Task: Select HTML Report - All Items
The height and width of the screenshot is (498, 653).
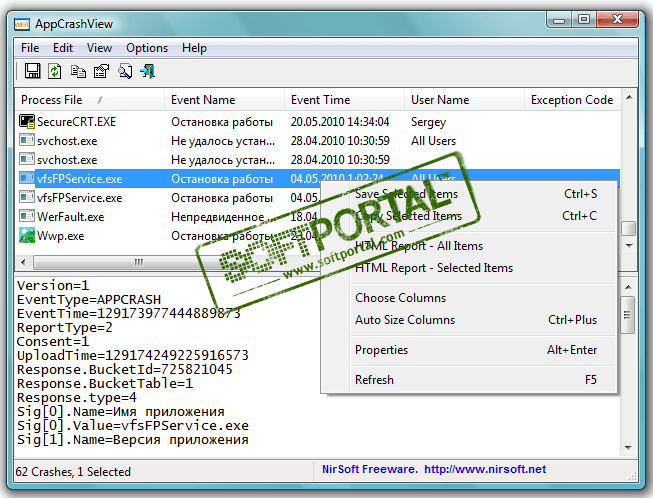Action: [470, 246]
